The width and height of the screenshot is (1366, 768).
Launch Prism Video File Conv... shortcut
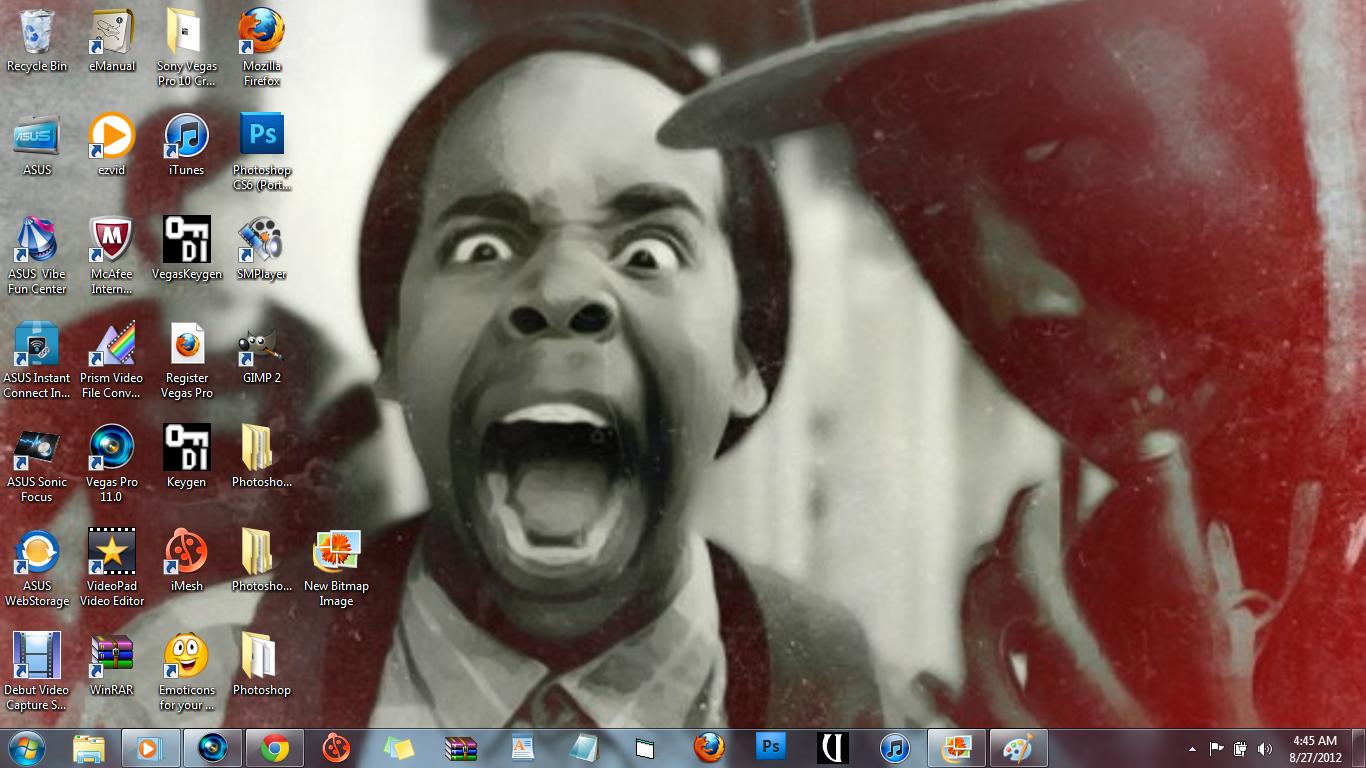tap(112, 360)
